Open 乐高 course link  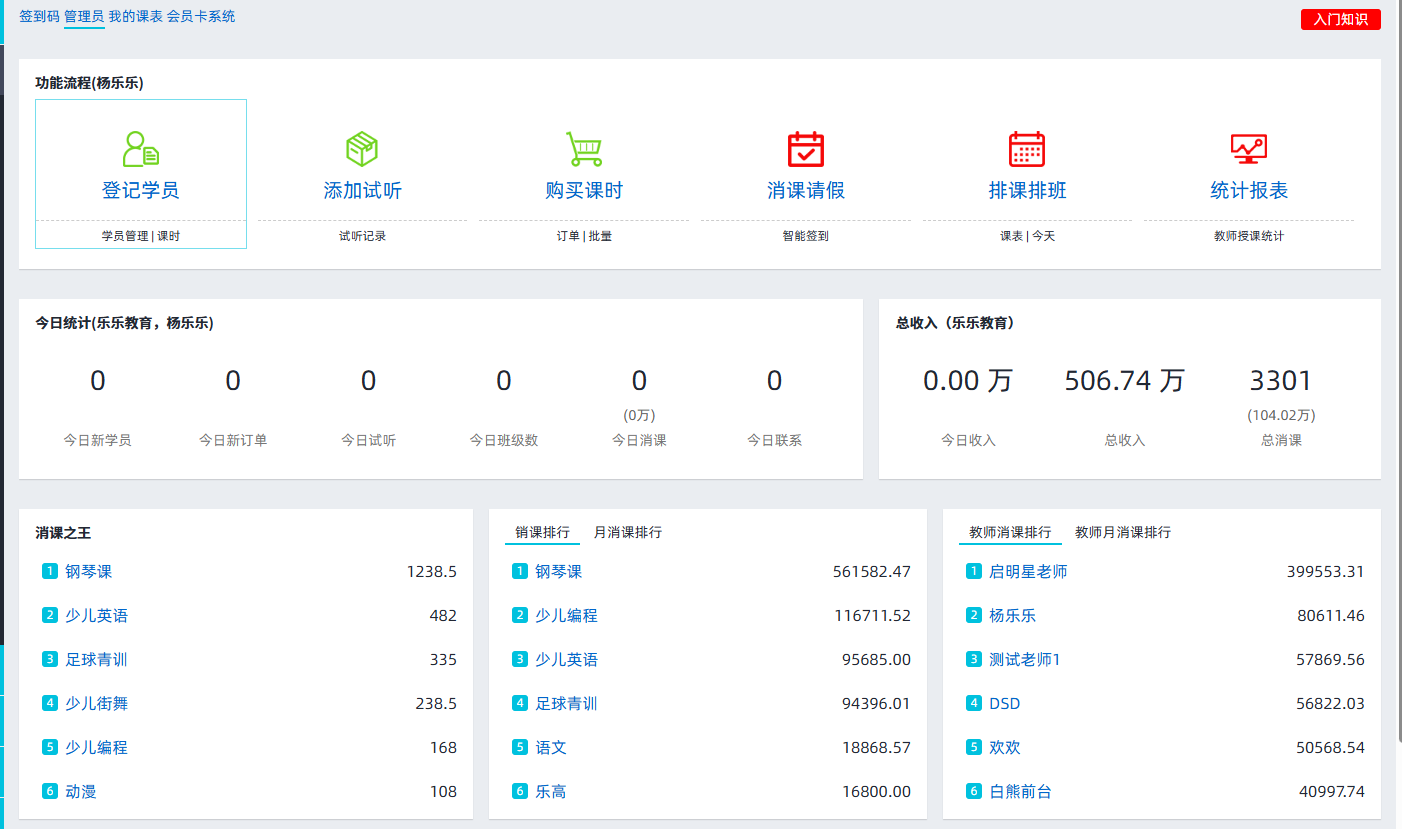point(551,791)
